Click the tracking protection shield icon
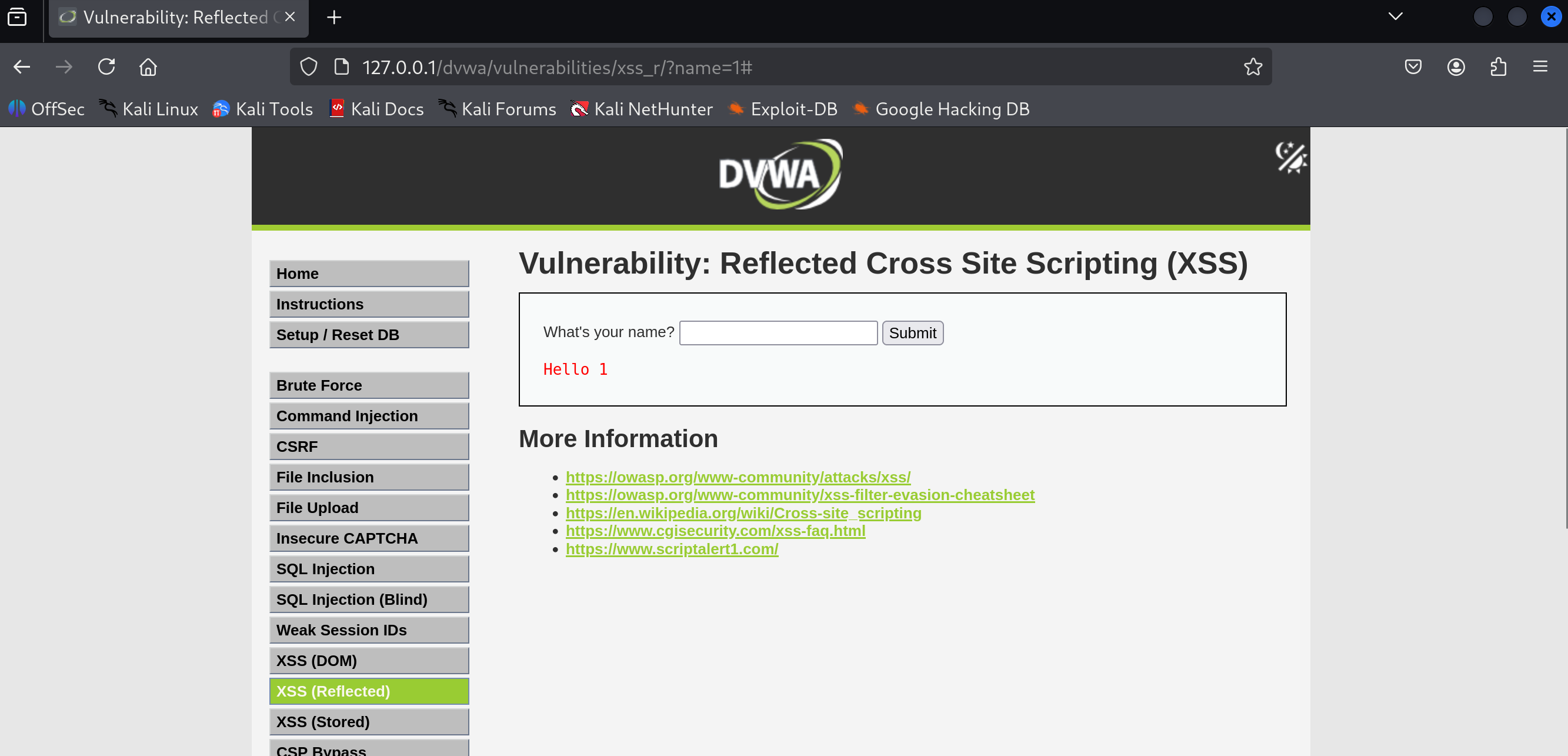The height and width of the screenshot is (756, 1568). click(309, 67)
